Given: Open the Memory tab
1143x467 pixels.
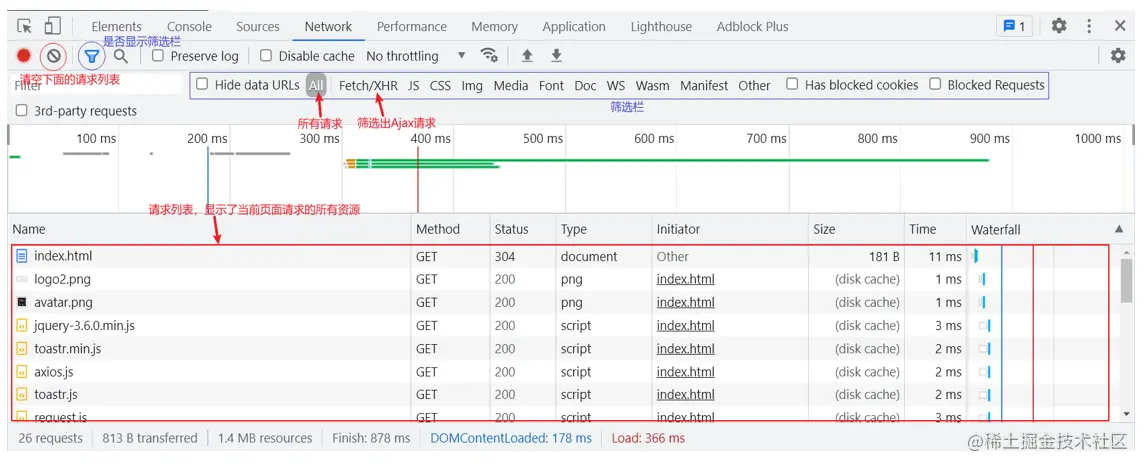Looking at the screenshot, I should [494, 26].
